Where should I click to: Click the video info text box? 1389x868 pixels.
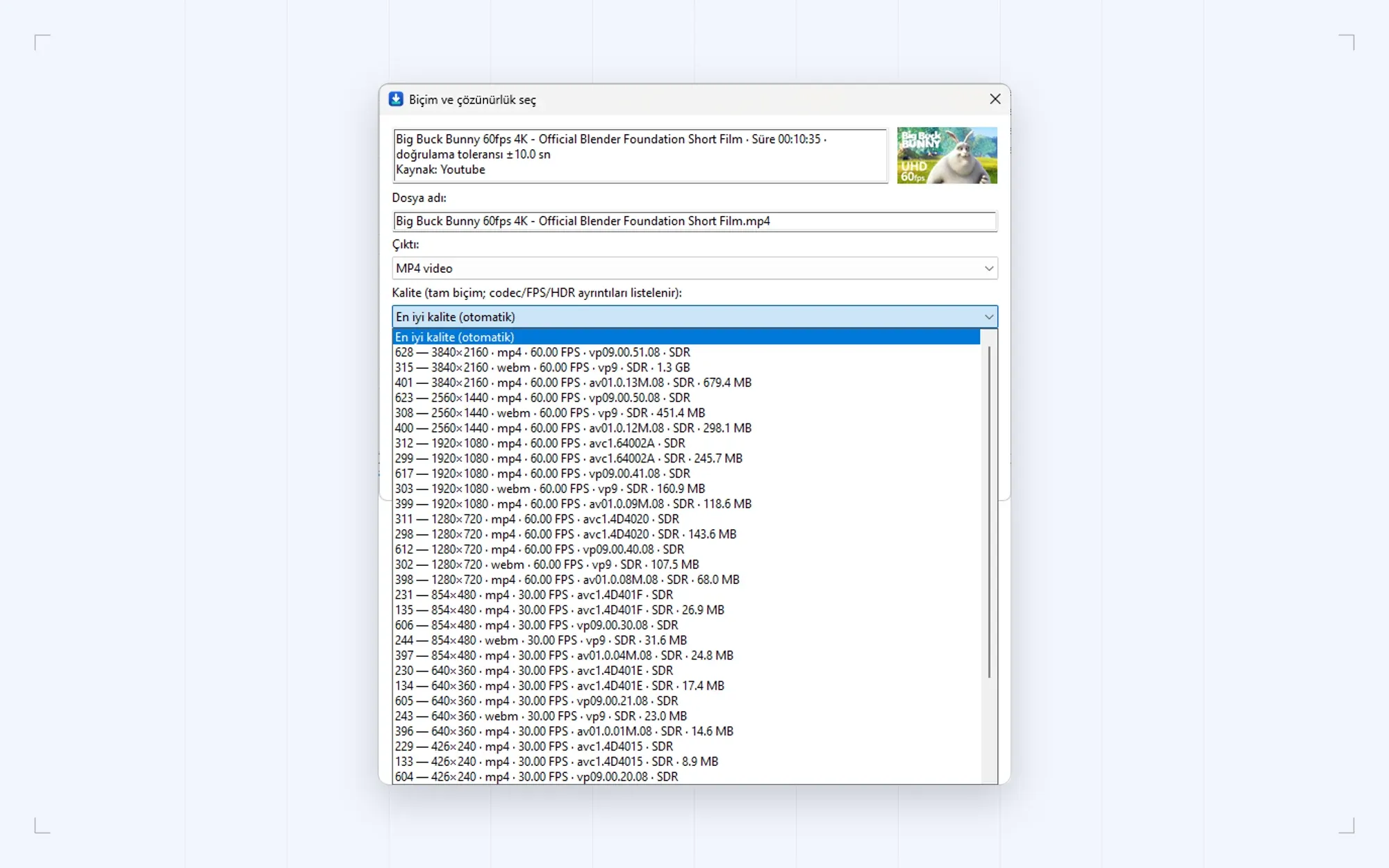[x=640, y=156]
